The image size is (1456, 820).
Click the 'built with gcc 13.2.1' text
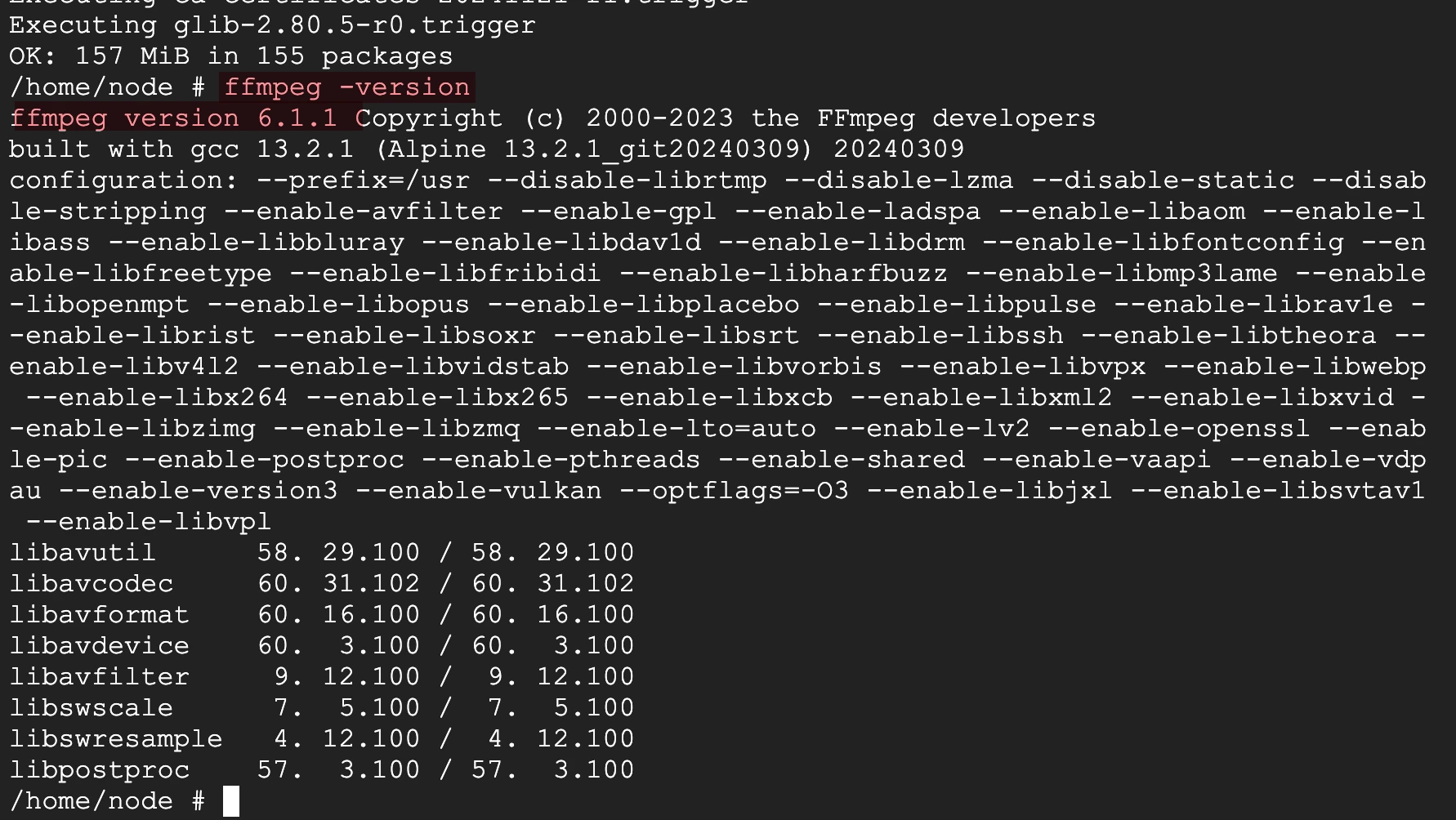pos(181,149)
